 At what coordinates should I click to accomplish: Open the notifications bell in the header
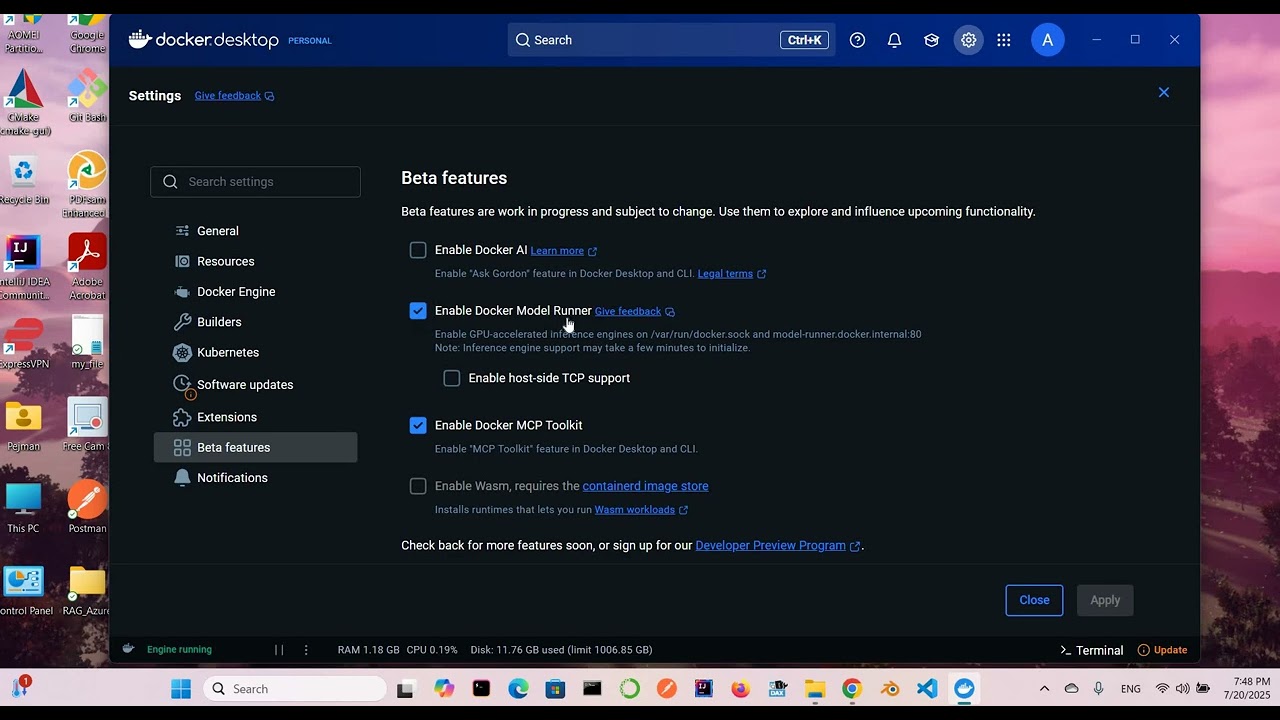coord(894,40)
